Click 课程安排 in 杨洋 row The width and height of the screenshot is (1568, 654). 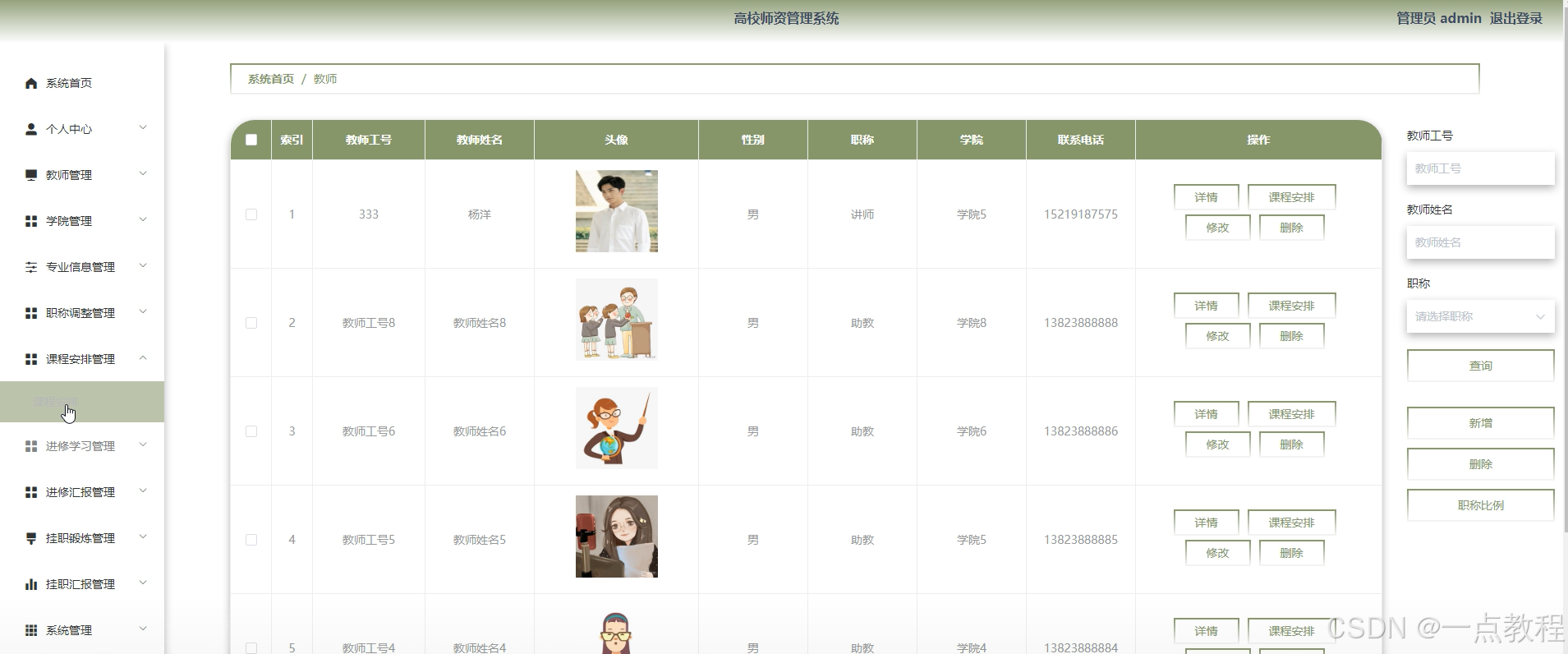pyautogui.click(x=1291, y=197)
